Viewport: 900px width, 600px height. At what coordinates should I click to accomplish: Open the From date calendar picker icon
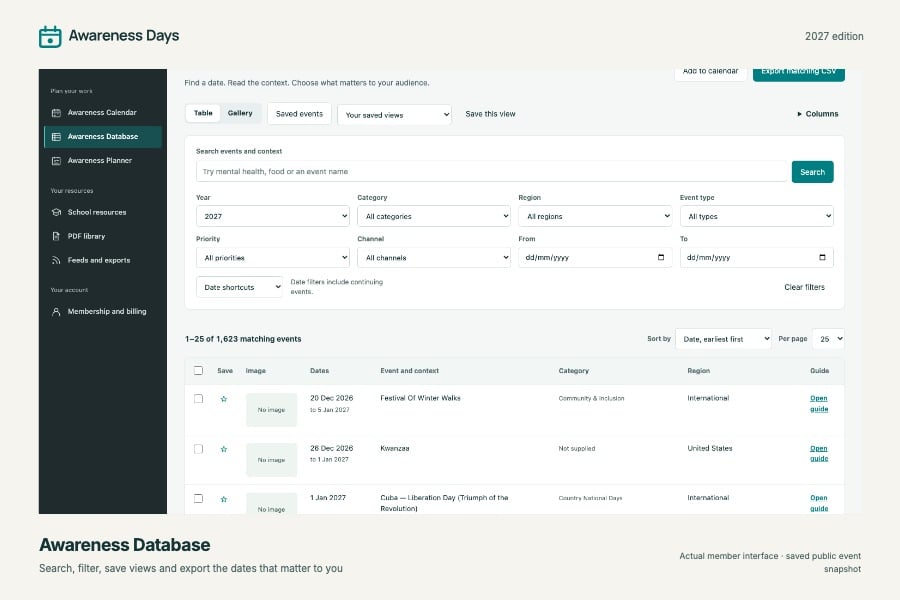661,257
